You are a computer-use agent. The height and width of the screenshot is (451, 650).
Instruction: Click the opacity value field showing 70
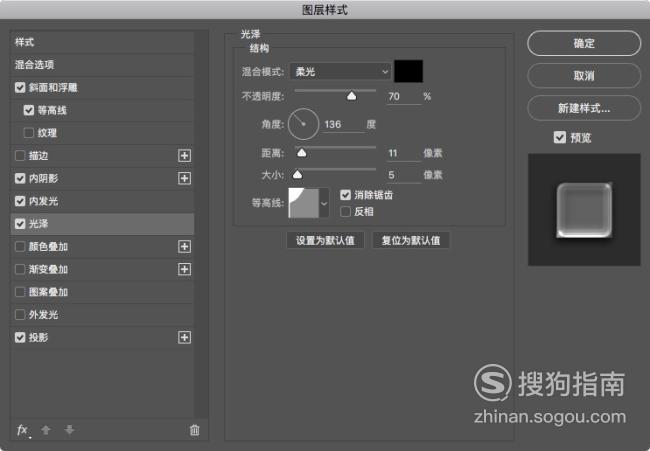tap(404, 97)
